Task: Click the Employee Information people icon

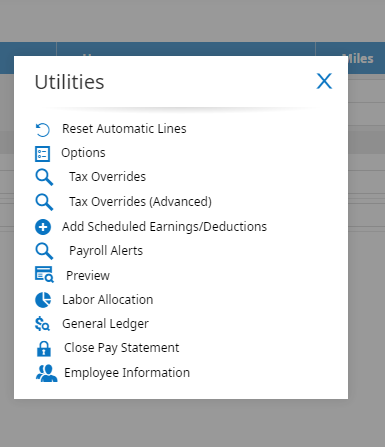Action: [x=46, y=373]
